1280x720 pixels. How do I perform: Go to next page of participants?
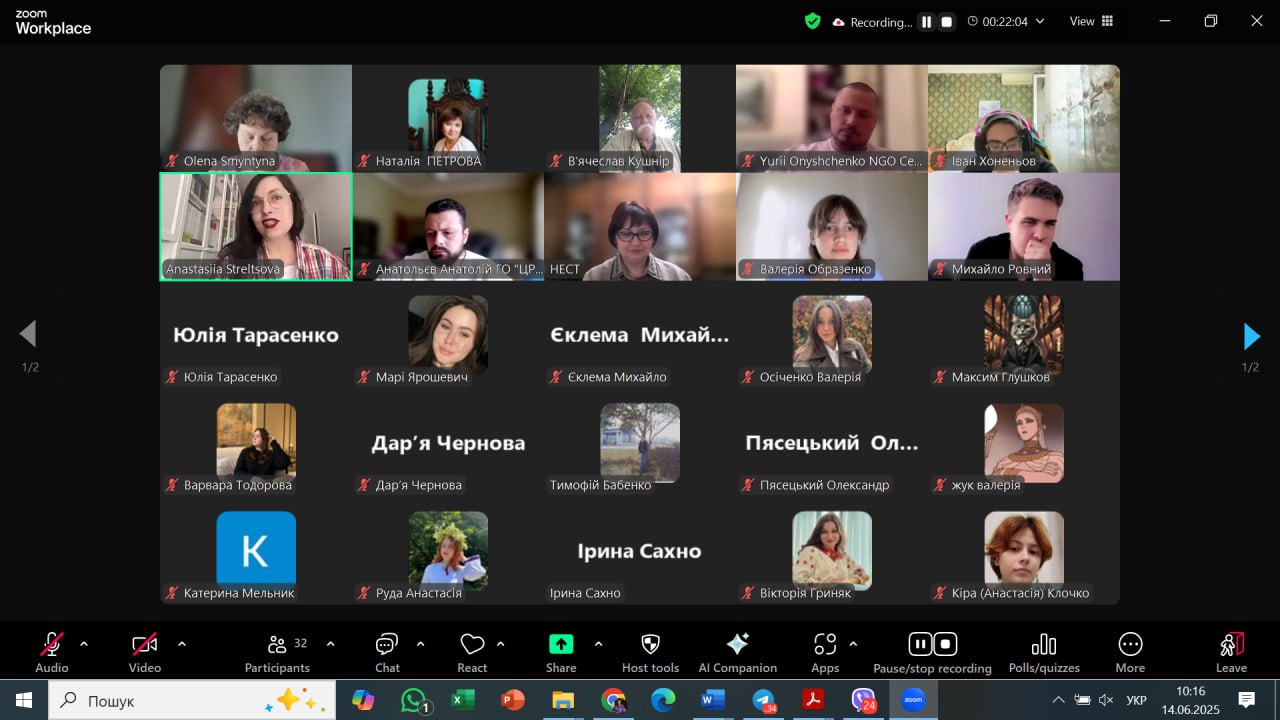[x=1251, y=336]
